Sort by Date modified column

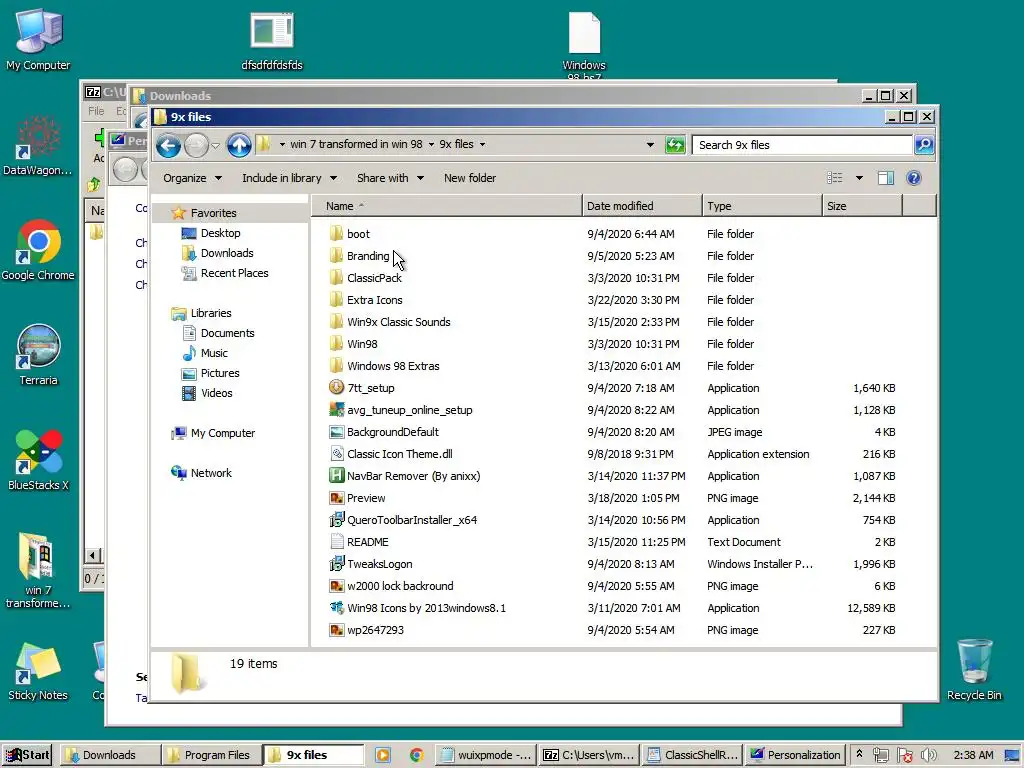[x=642, y=206]
